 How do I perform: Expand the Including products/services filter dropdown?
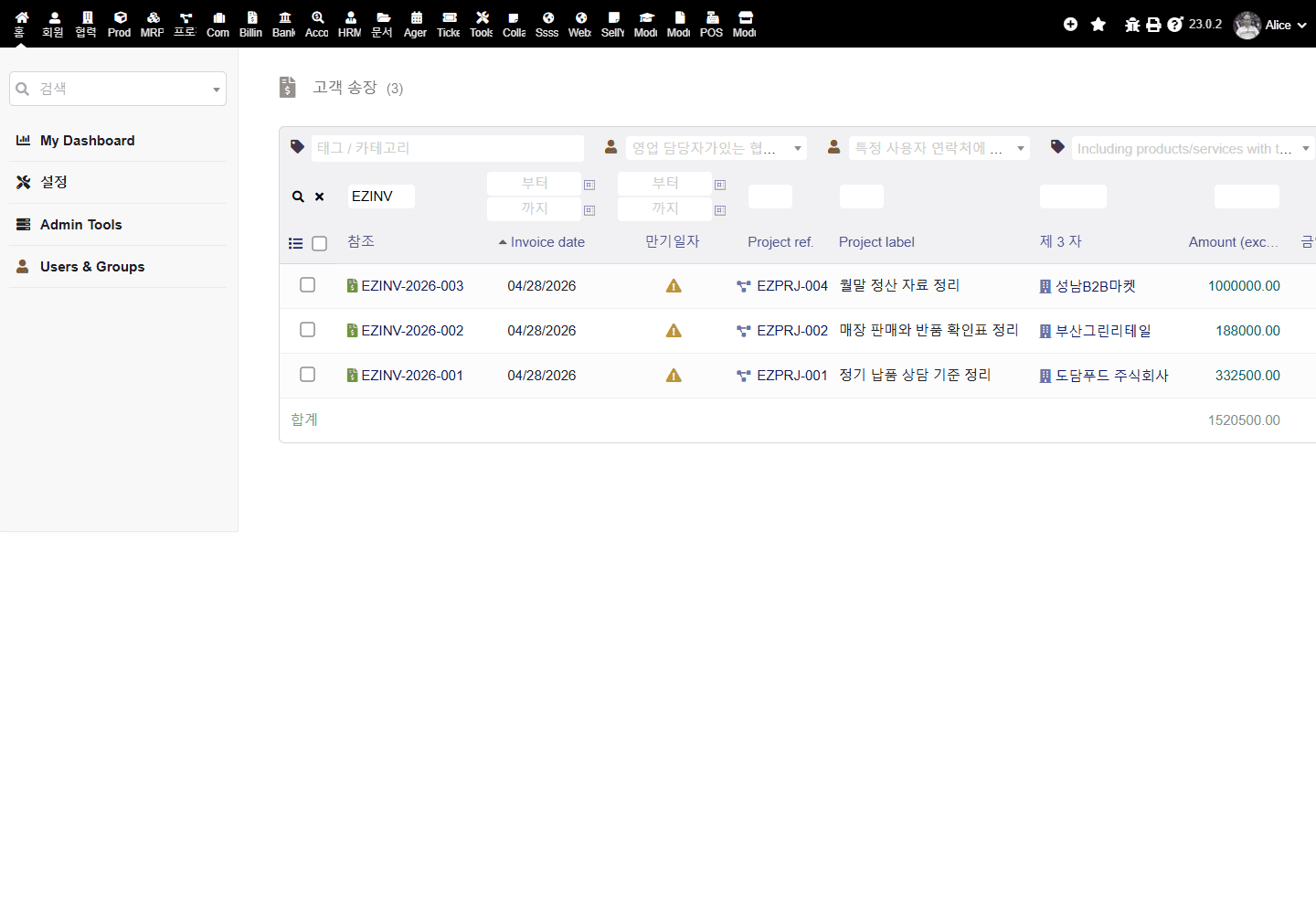[1306, 148]
